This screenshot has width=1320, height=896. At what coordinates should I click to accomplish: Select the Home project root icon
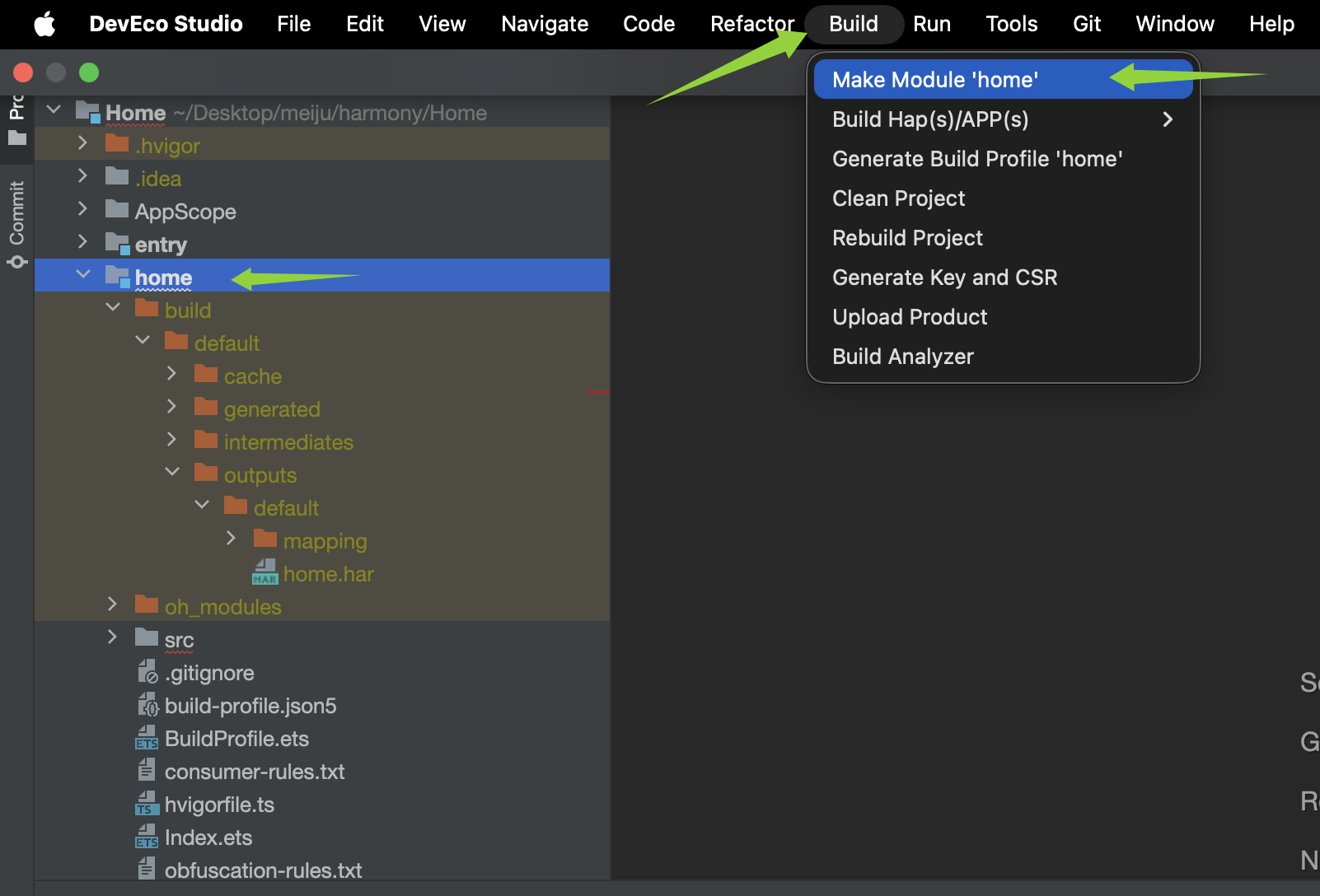87,112
